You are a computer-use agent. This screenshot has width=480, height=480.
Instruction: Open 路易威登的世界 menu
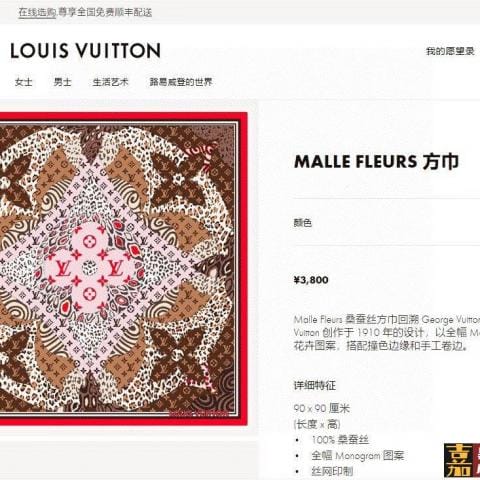pyautogui.click(x=181, y=82)
